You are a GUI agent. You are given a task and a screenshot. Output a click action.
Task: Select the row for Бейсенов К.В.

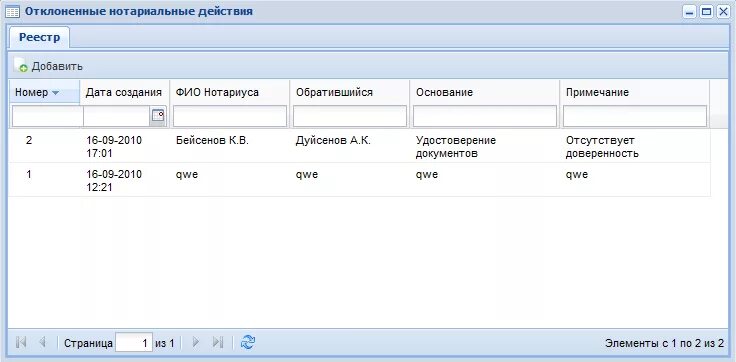(359, 146)
